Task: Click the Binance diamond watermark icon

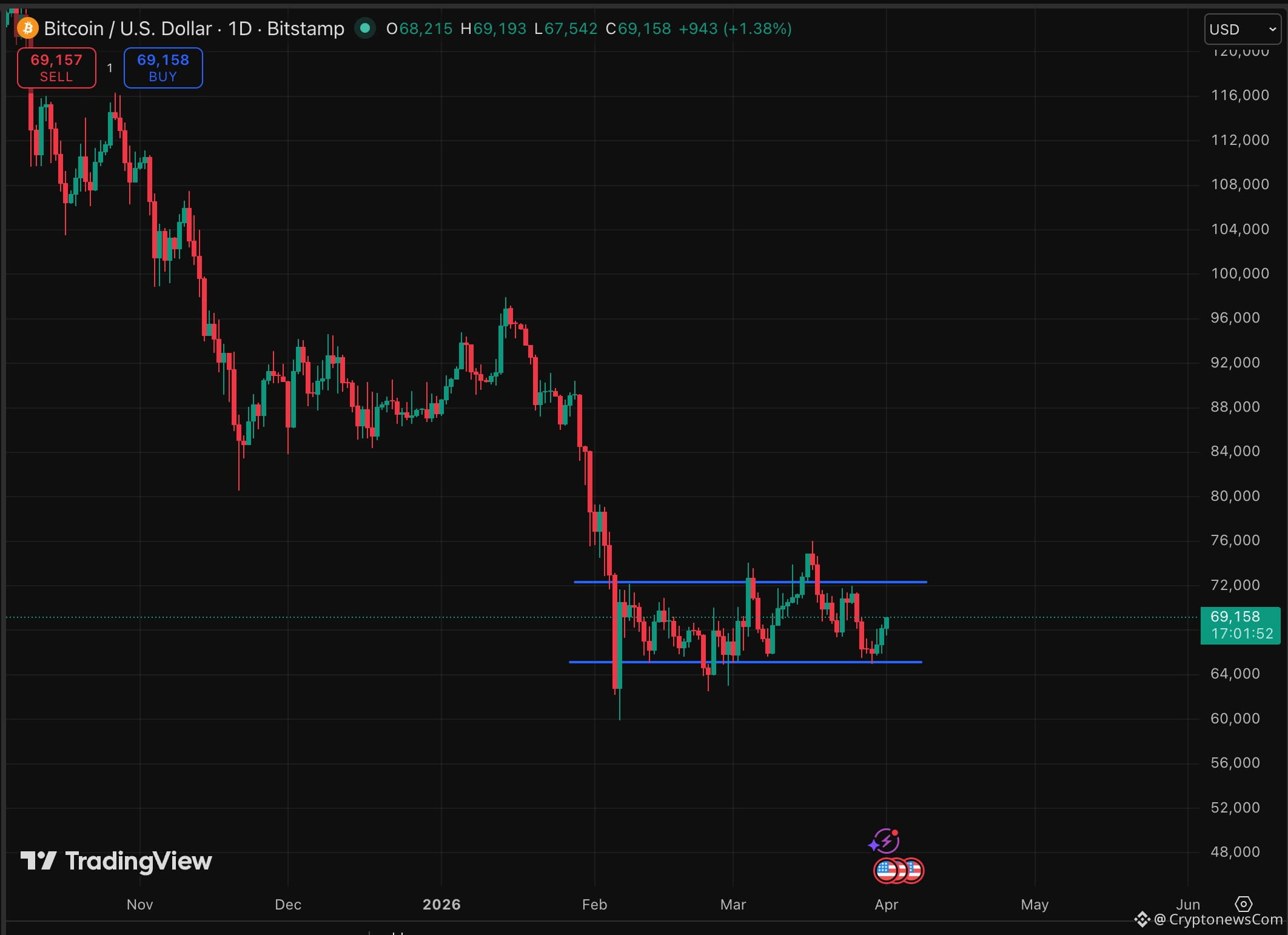Action: (x=1142, y=920)
